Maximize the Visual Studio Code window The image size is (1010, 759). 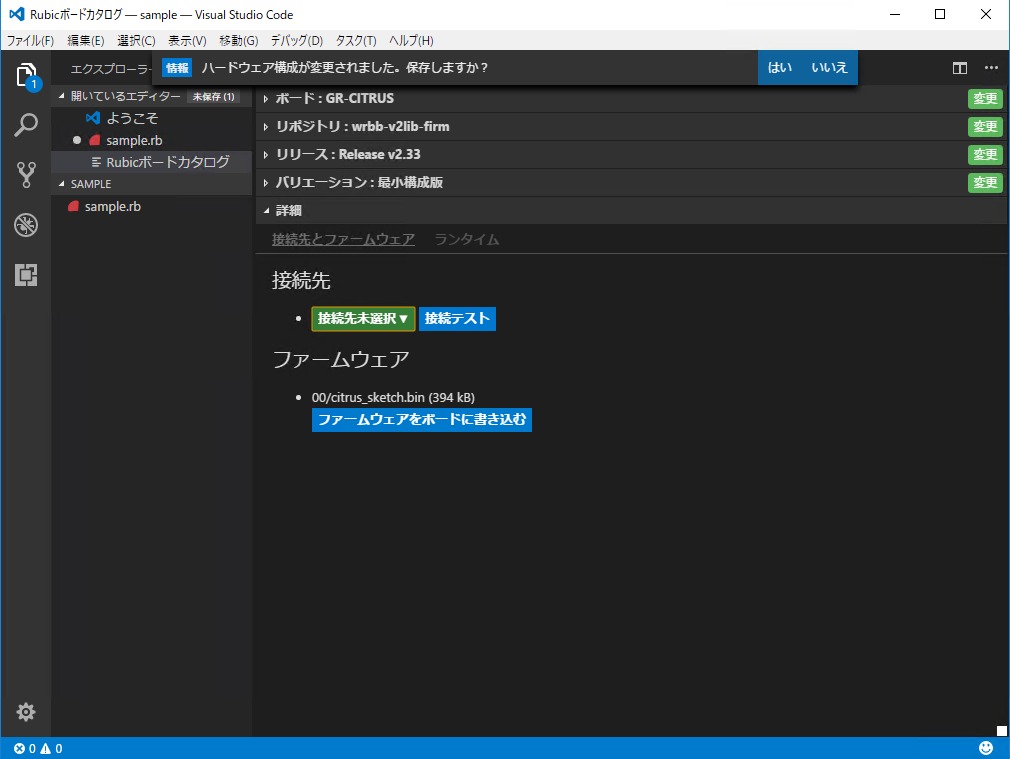click(940, 14)
